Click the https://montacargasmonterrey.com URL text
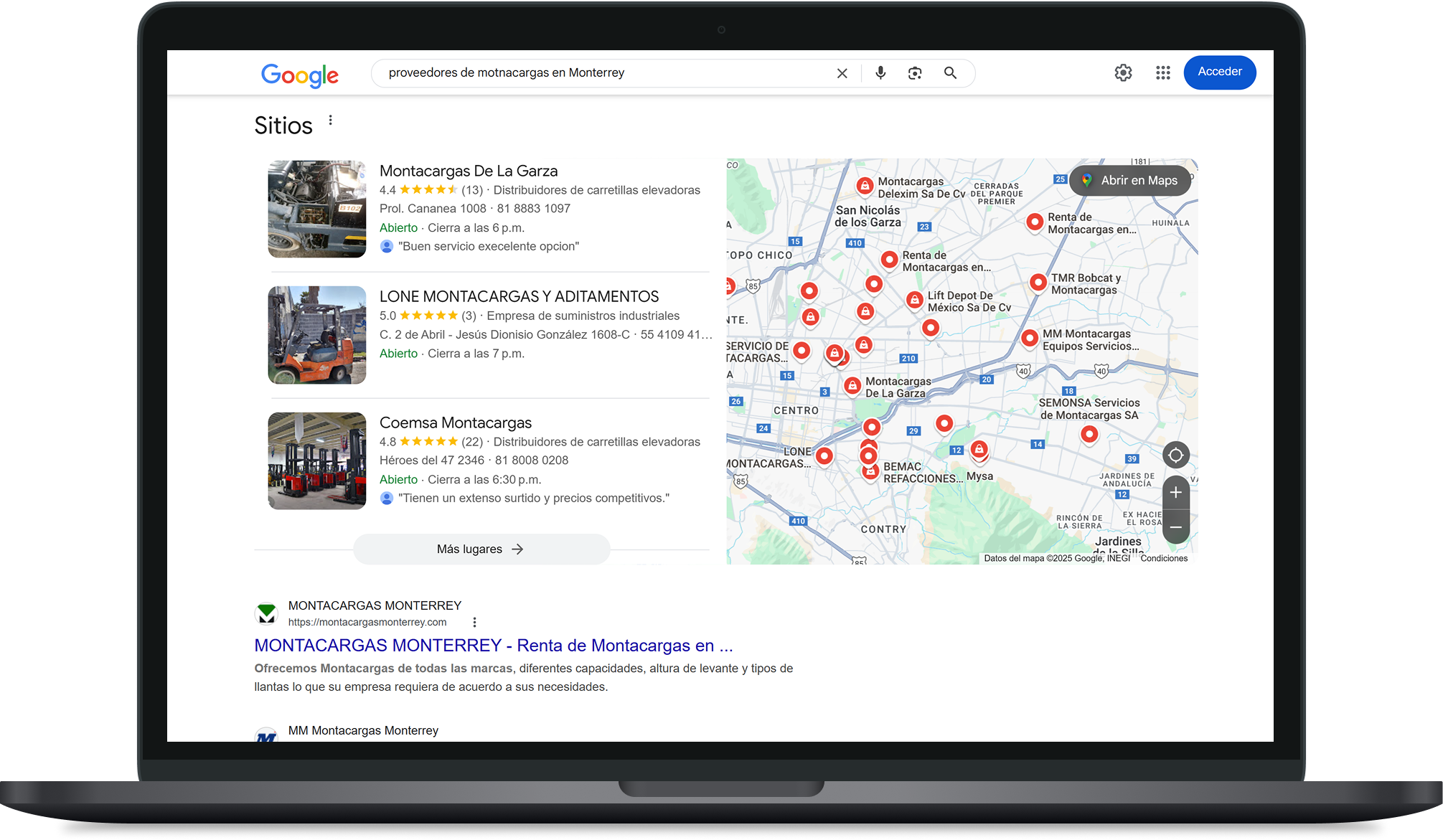The height and width of the screenshot is (840, 1443). click(367, 623)
